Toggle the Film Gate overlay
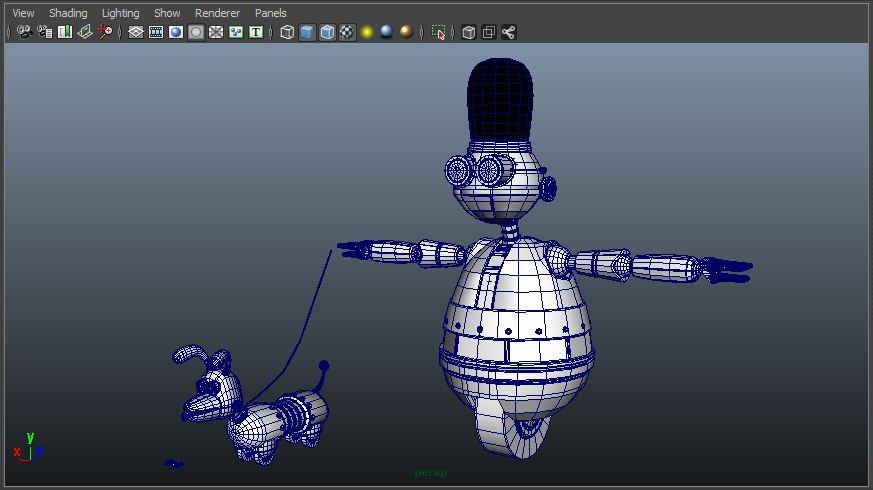 click(156, 32)
